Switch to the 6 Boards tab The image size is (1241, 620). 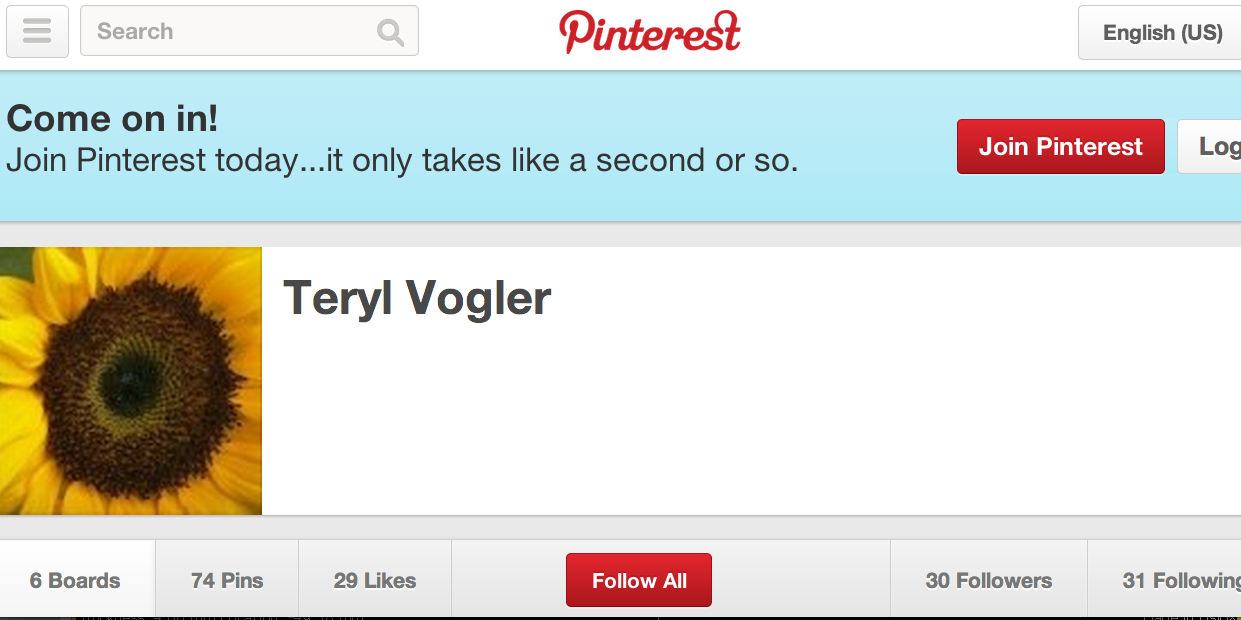click(x=77, y=580)
